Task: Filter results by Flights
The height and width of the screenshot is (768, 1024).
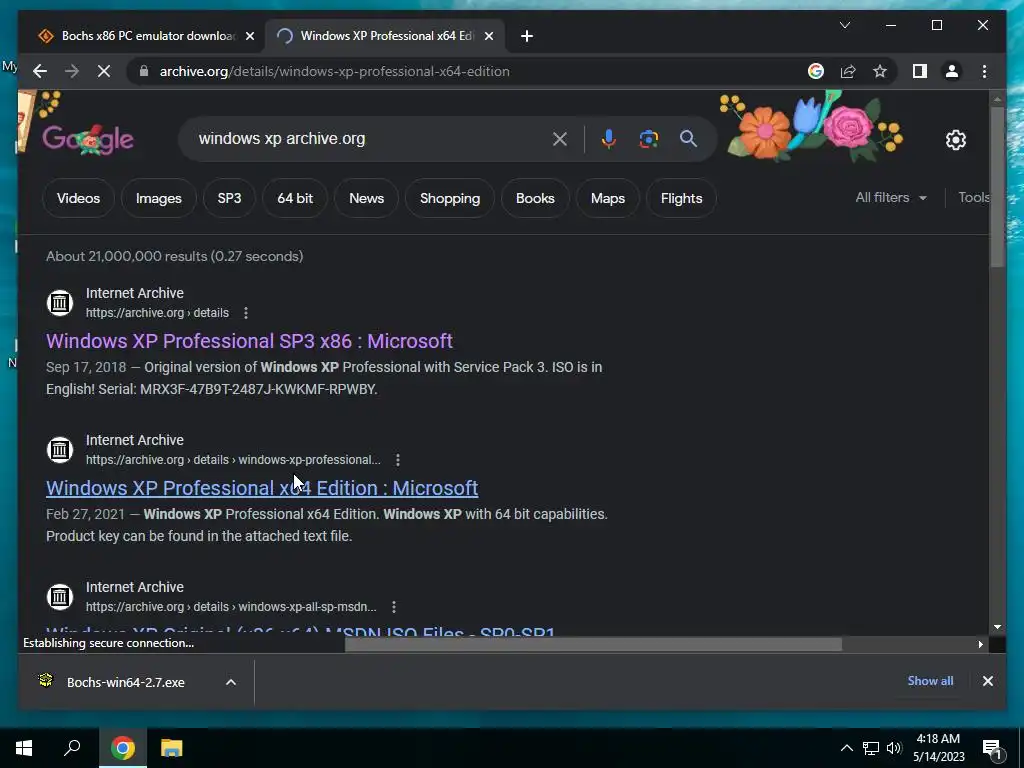Action: [x=681, y=198]
